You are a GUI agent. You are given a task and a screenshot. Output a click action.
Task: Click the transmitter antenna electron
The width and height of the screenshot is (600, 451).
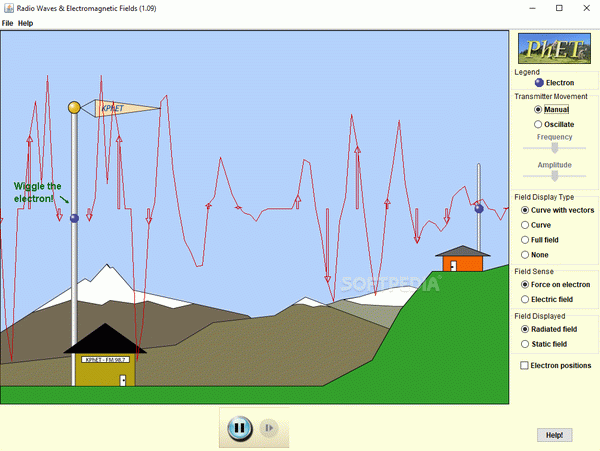point(74,217)
